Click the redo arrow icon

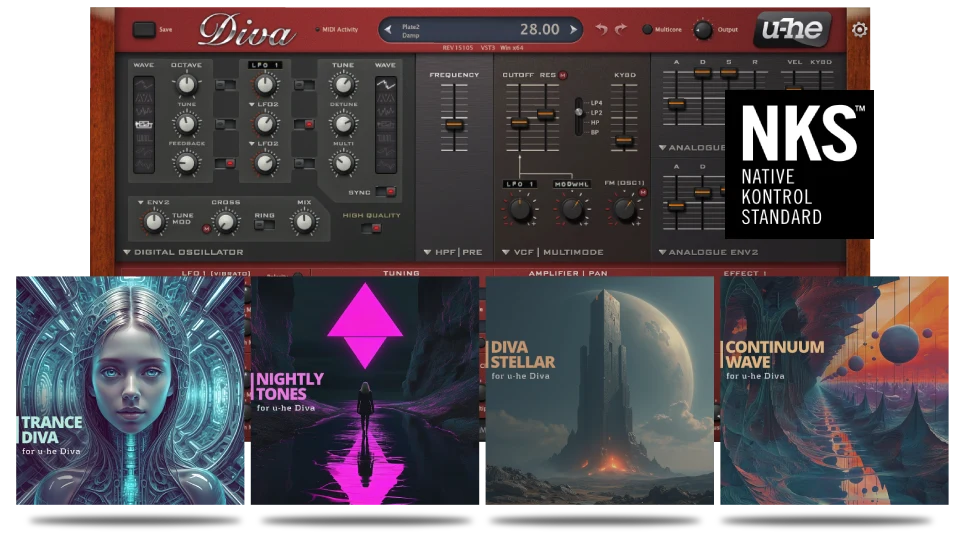tap(621, 30)
